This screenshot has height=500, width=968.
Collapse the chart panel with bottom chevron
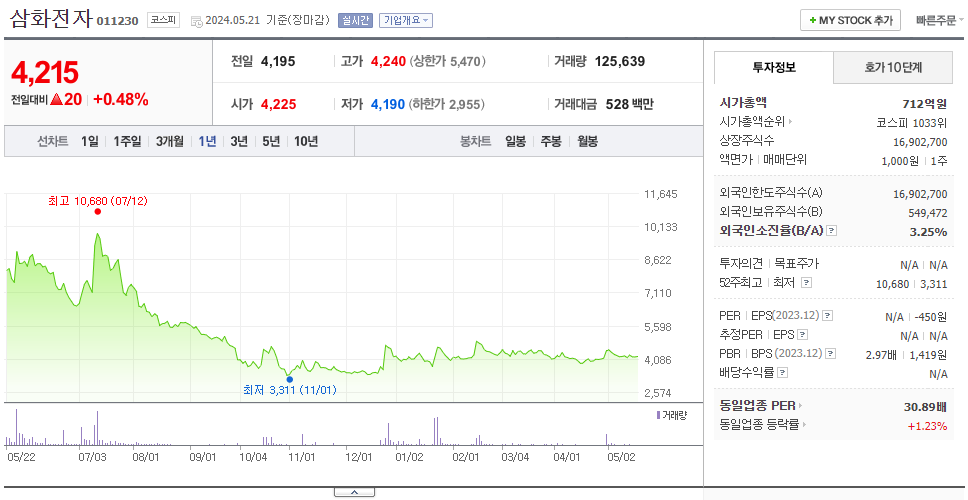pyautogui.click(x=354, y=492)
